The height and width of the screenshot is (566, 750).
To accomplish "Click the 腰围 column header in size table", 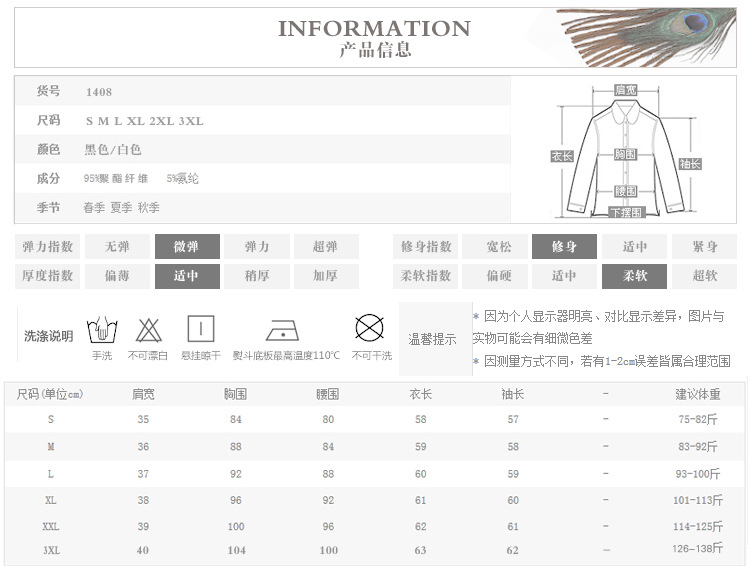I will pos(328,394).
